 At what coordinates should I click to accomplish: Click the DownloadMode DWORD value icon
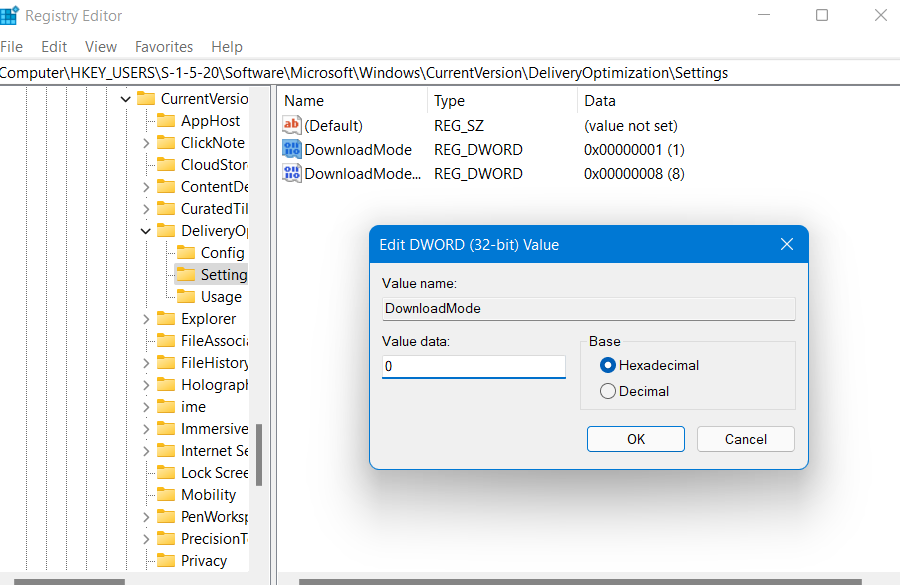point(292,150)
